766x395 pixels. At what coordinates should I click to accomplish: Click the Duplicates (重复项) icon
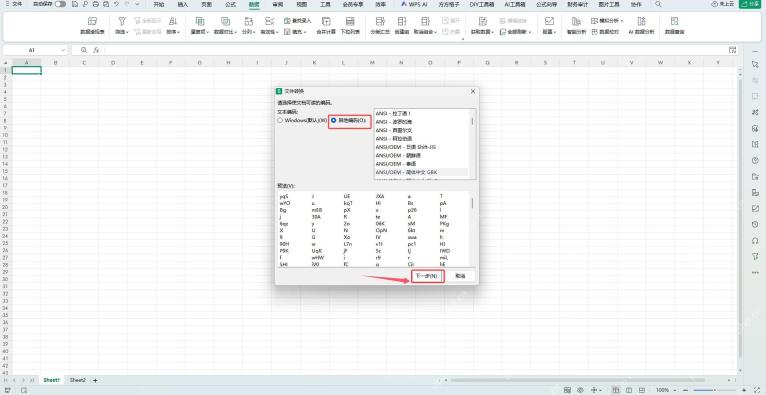(200, 21)
